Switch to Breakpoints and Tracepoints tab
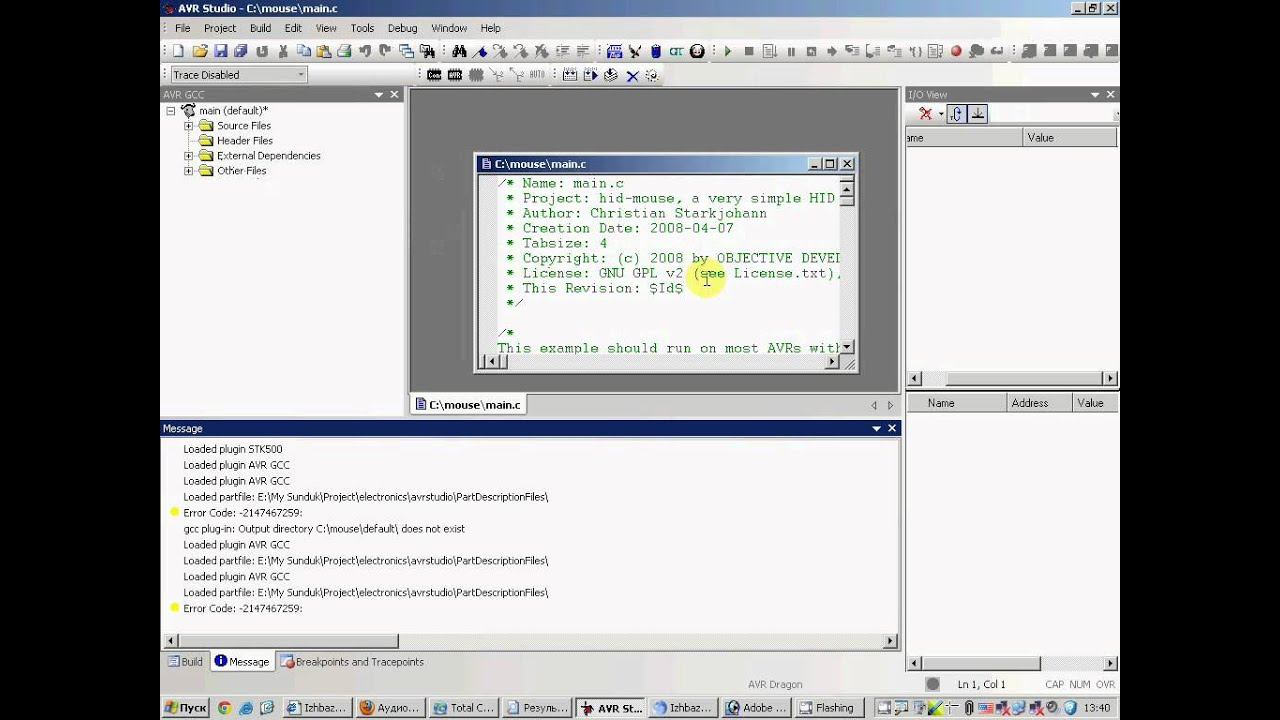The height and width of the screenshot is (720, 1280). coord(352,662)
